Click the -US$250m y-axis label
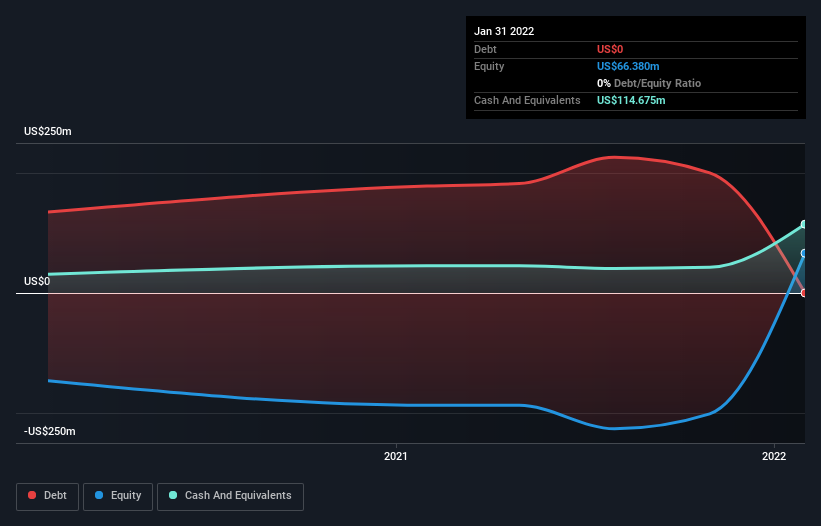Screen dimensions: 821x526 [x=50, y=431]
